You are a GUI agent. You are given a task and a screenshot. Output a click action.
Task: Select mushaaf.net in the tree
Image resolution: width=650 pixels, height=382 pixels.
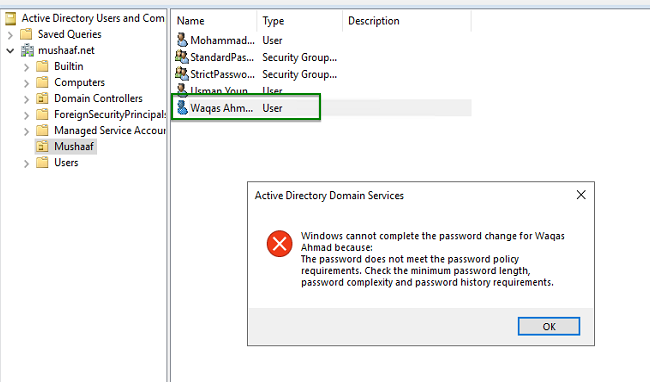tap(66, 51)
